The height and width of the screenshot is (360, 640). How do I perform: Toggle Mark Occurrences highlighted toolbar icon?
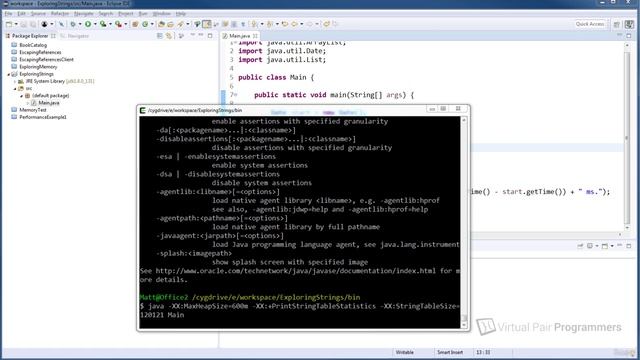[207, 24]
